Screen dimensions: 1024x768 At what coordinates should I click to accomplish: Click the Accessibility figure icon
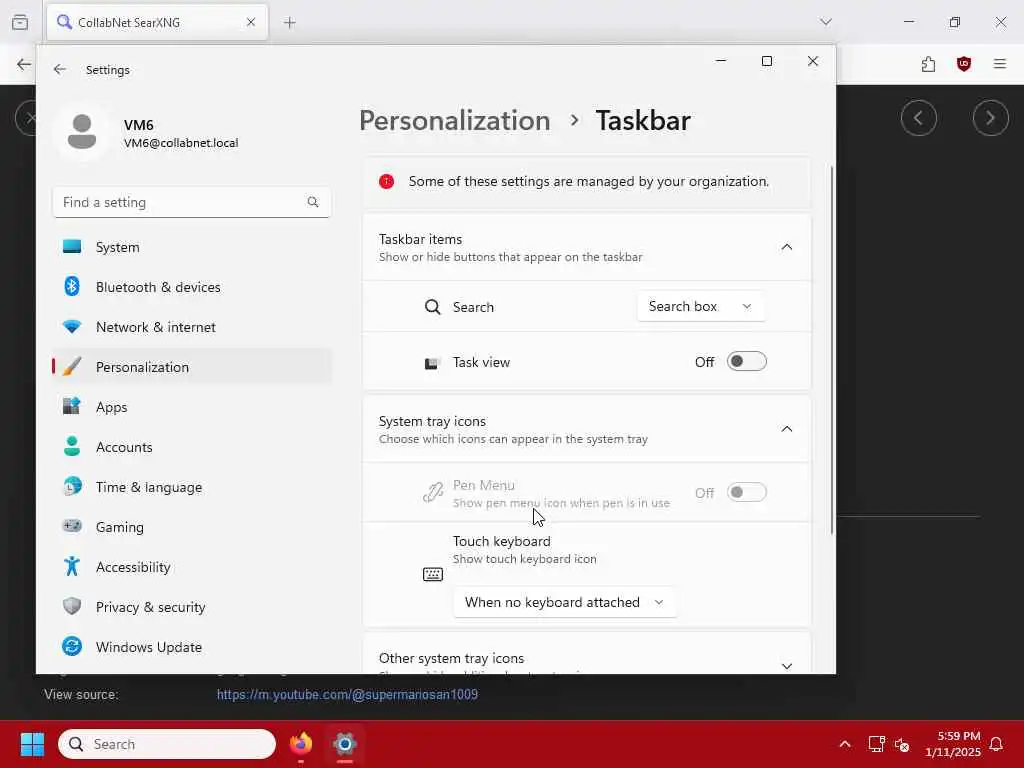[x=72, y=566]
